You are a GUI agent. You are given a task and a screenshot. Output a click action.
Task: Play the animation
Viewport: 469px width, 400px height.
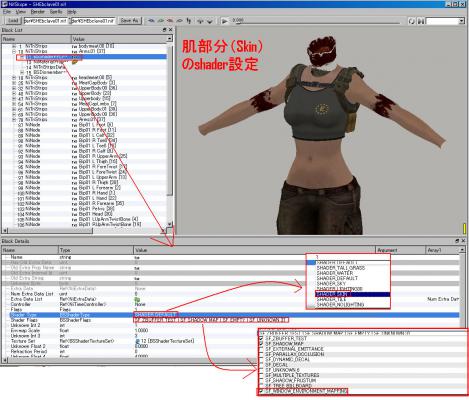tap(225, 21)
